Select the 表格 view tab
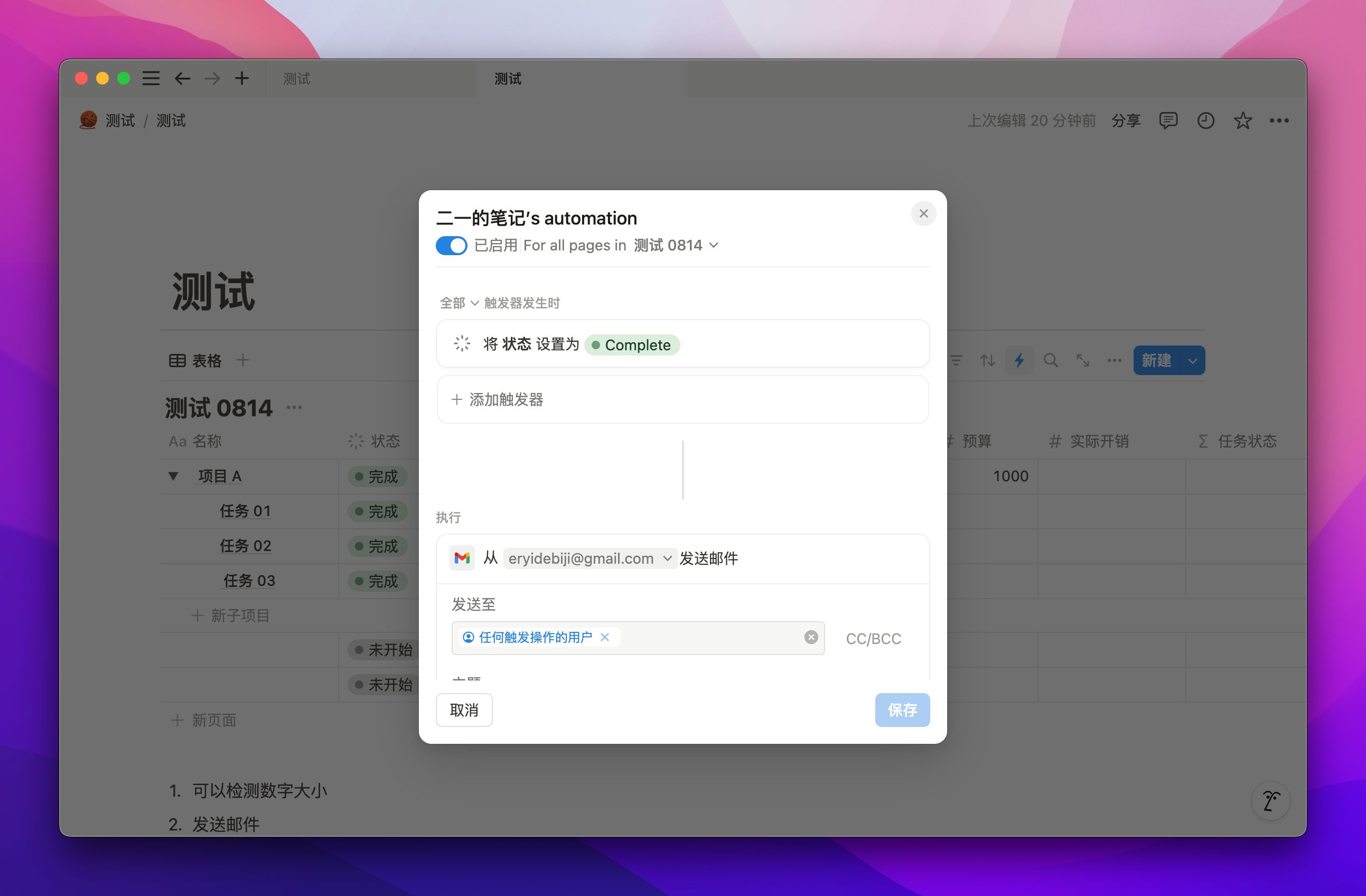This screenshot has height=896, width=1366. (x=196, y=360)
